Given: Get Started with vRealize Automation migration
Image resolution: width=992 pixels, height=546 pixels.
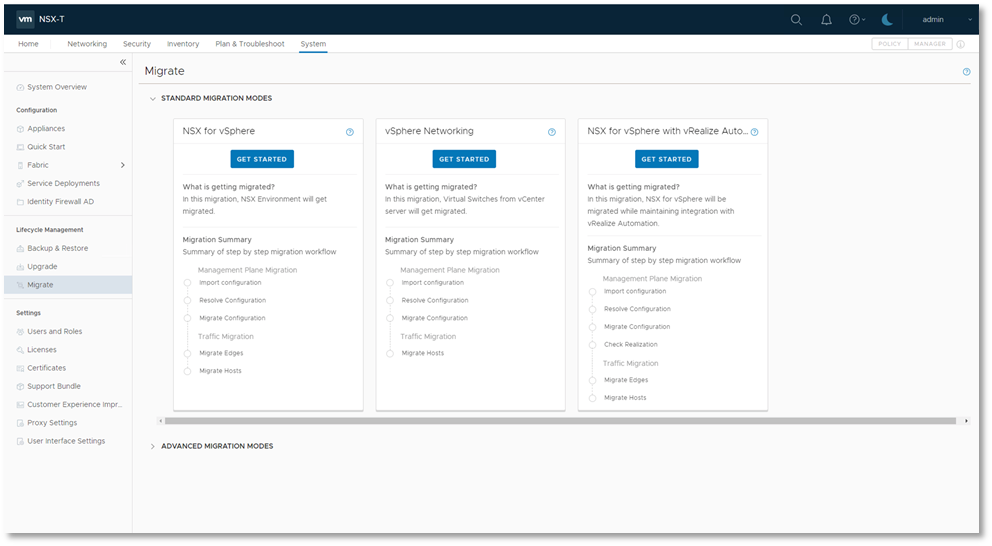Looking at the screenshot, I should point(667,159).
